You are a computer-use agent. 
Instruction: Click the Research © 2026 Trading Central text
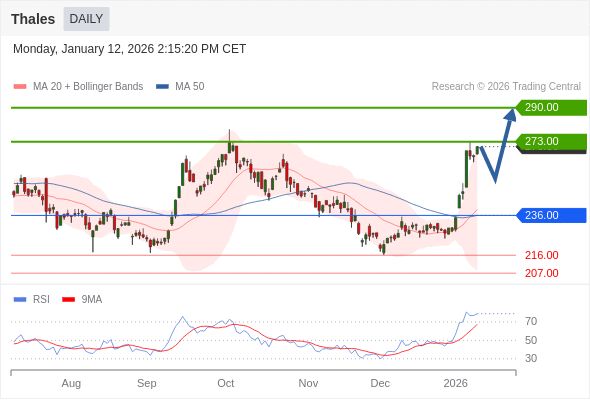506,87
